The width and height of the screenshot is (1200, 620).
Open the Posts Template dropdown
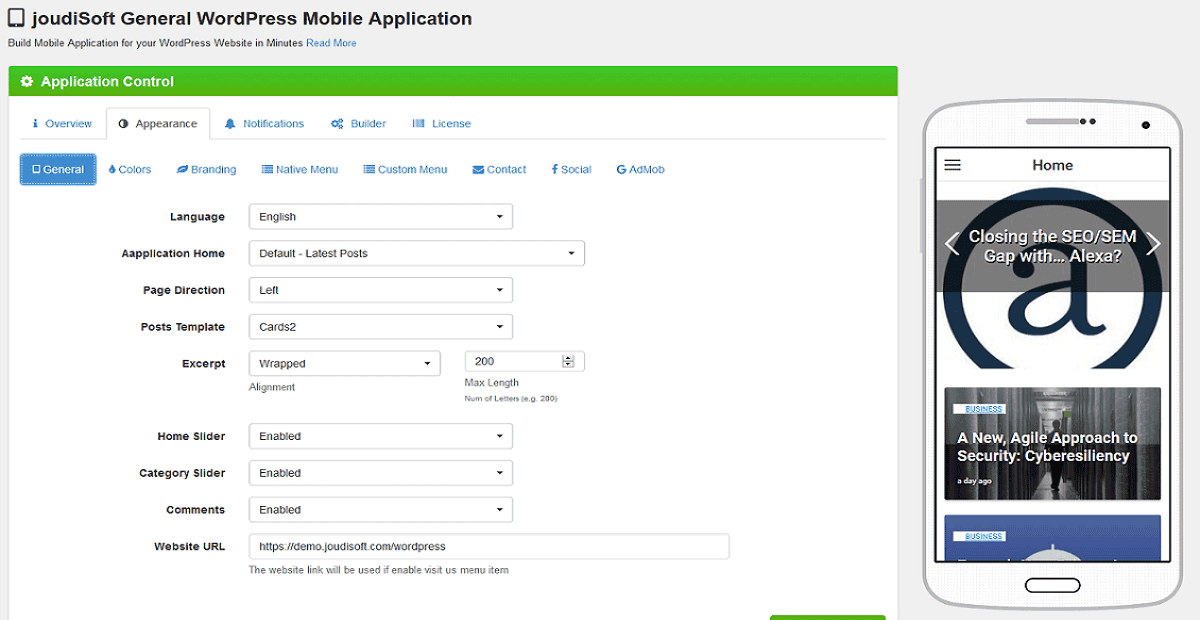tap(380, 327)
